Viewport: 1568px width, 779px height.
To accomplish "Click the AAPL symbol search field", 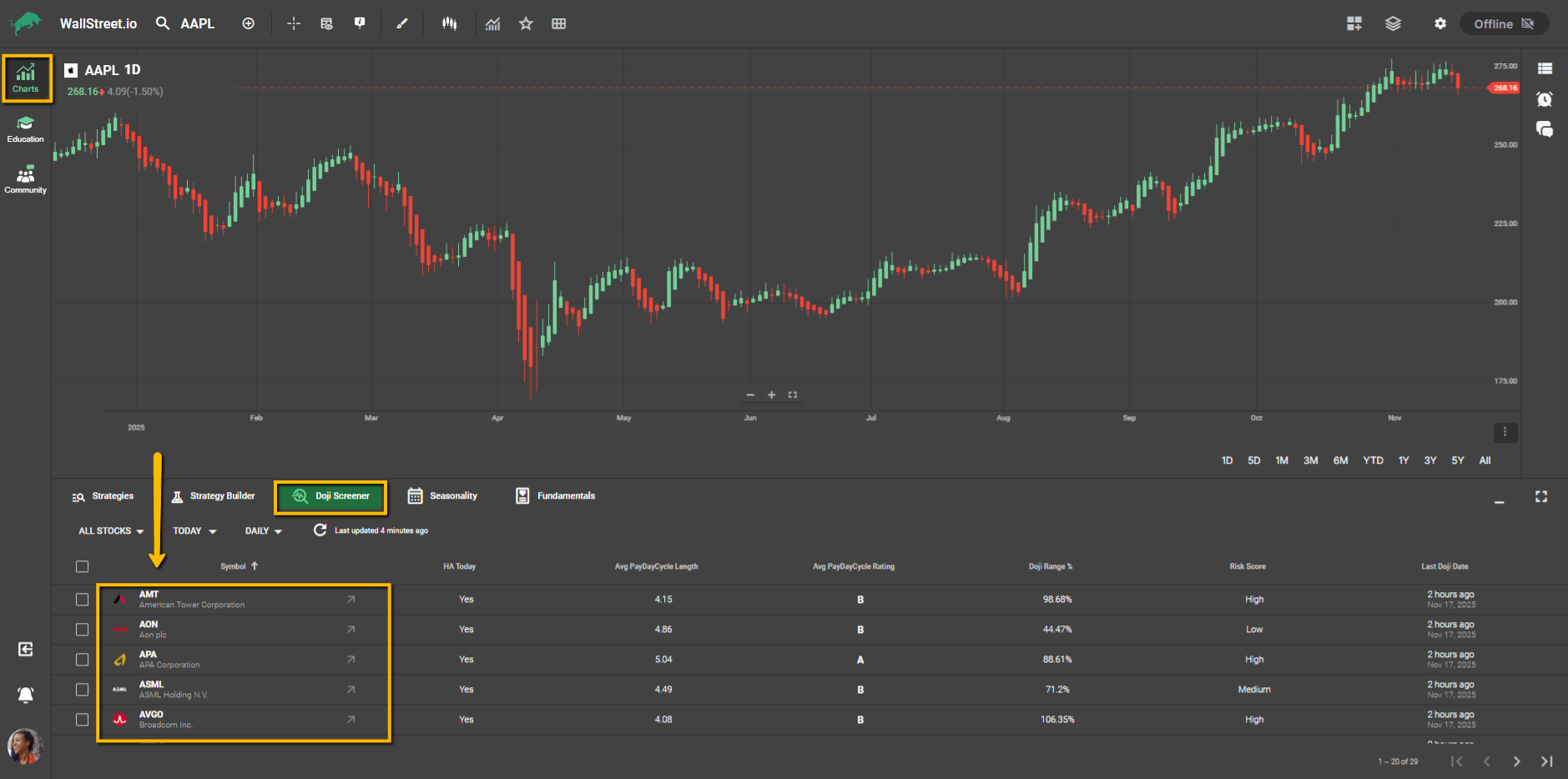I will click(x=198, y=24).
